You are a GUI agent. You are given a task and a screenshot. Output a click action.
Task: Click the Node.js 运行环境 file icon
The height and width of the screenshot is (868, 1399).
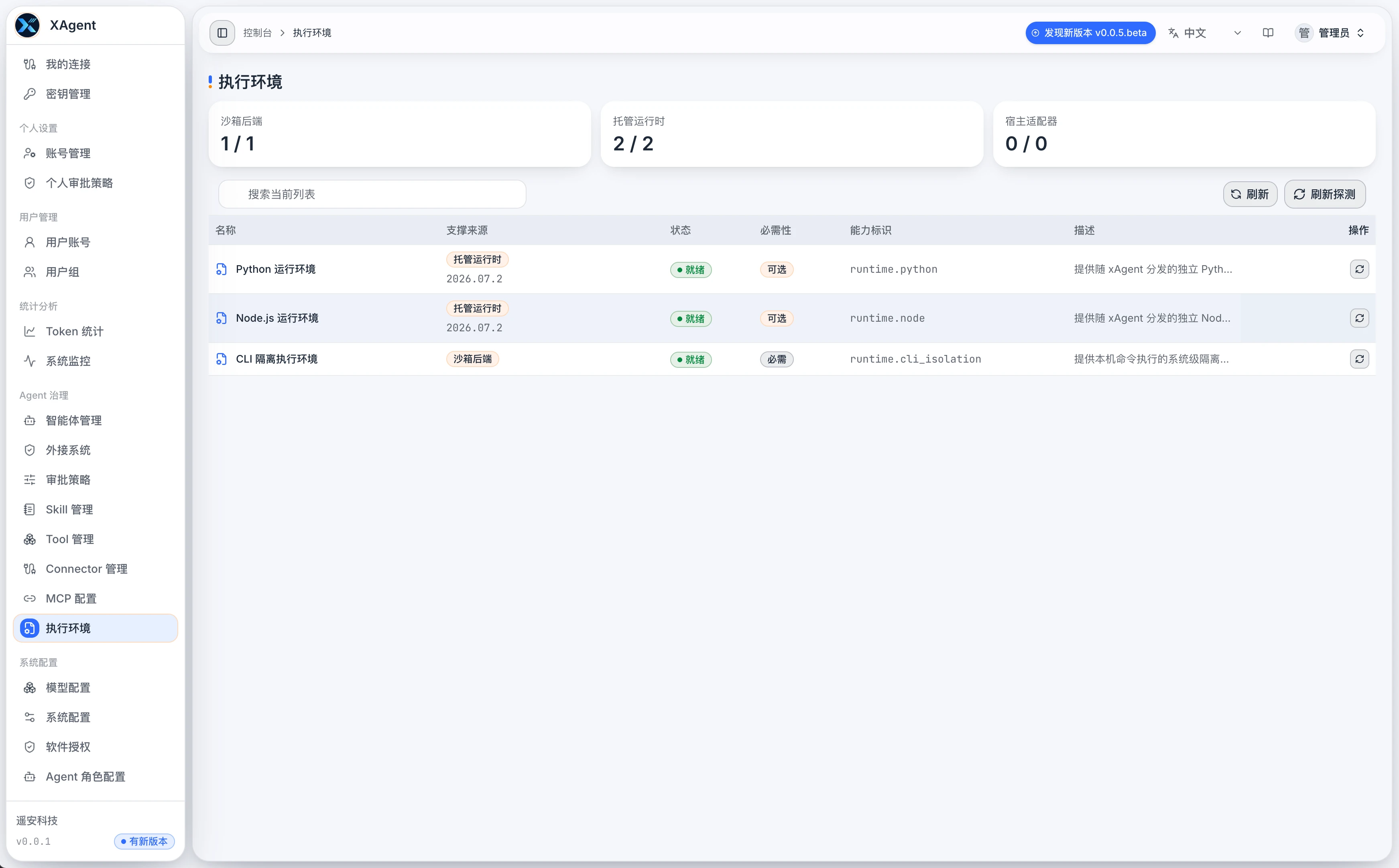pyautogui.click(x=221, y=318)
